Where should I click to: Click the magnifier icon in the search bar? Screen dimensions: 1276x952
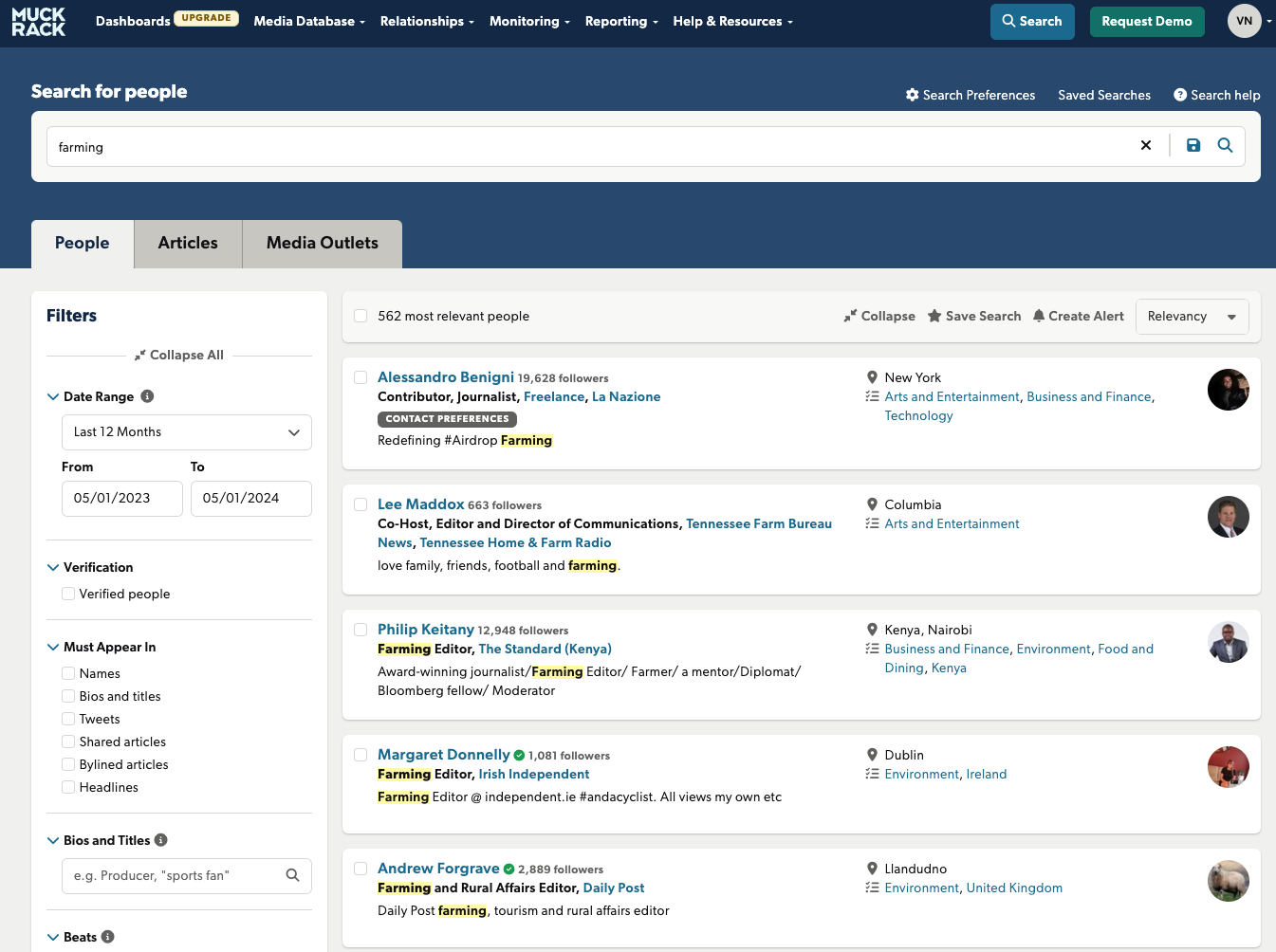[x=1225, y=145]
